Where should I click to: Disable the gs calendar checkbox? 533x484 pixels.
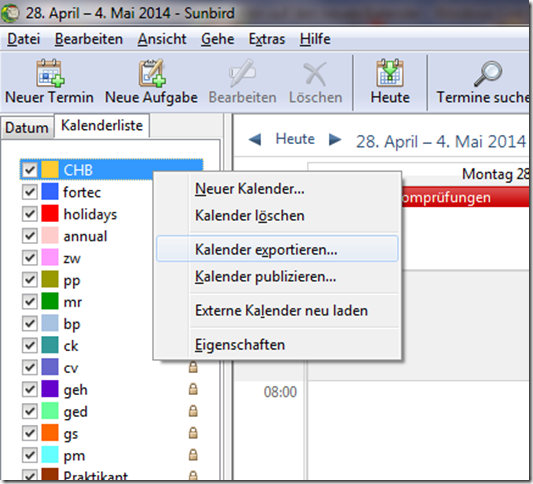coord(30,433)
